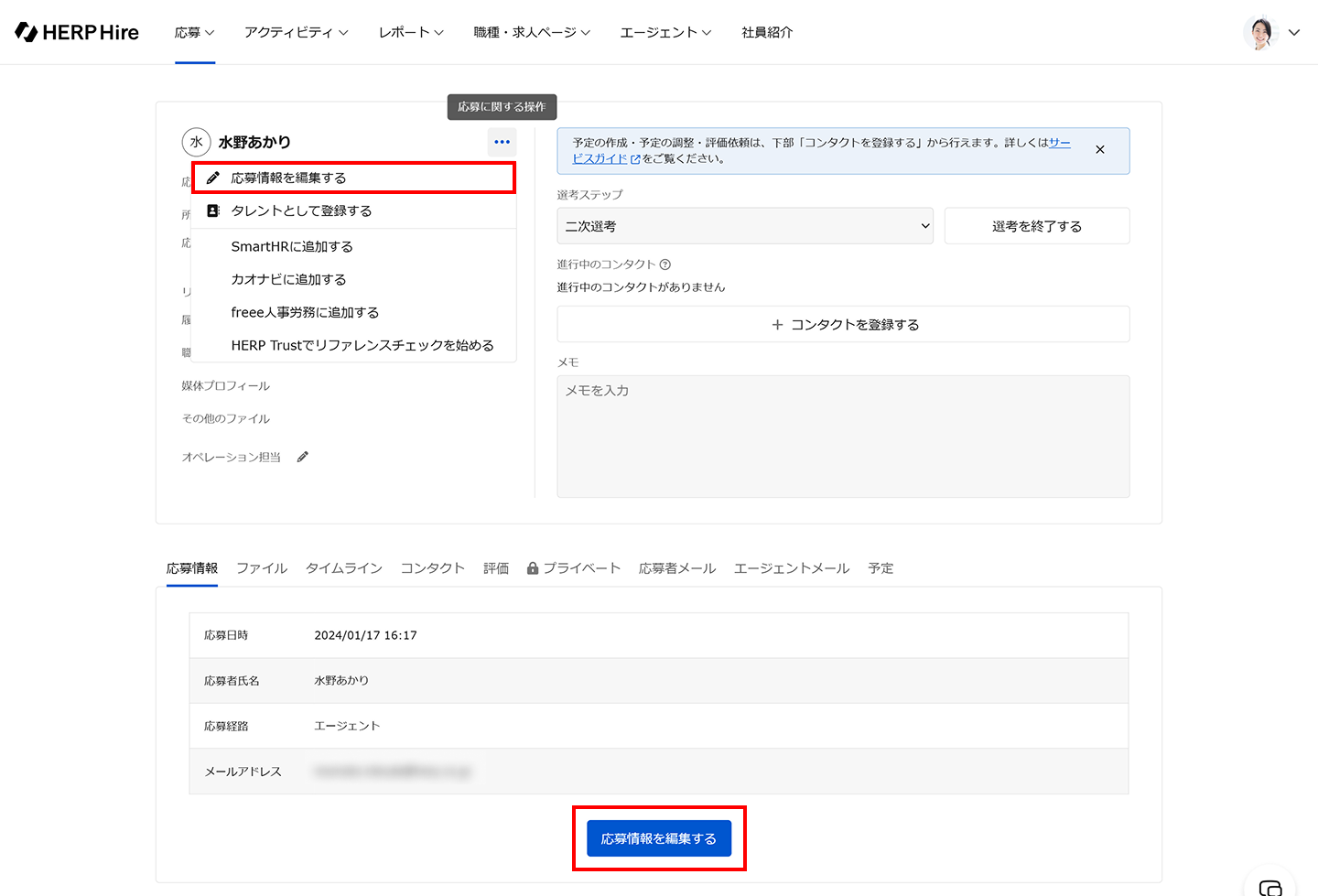Open 社員紹介 in the top navigation
The width and height of the screenshot is (1318, 896).
pyautogui.click(x=767, y=32)
